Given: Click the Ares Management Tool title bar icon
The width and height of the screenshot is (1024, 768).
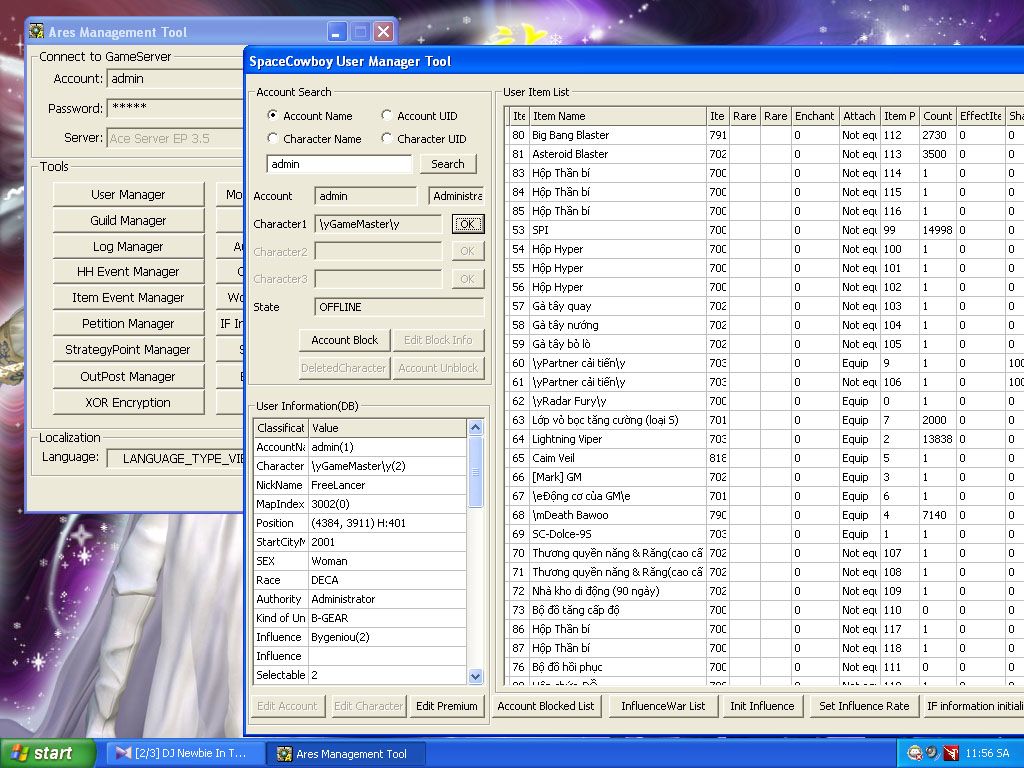Looking at the screenshot, I should pyautogui.click(x=36, y=32).
